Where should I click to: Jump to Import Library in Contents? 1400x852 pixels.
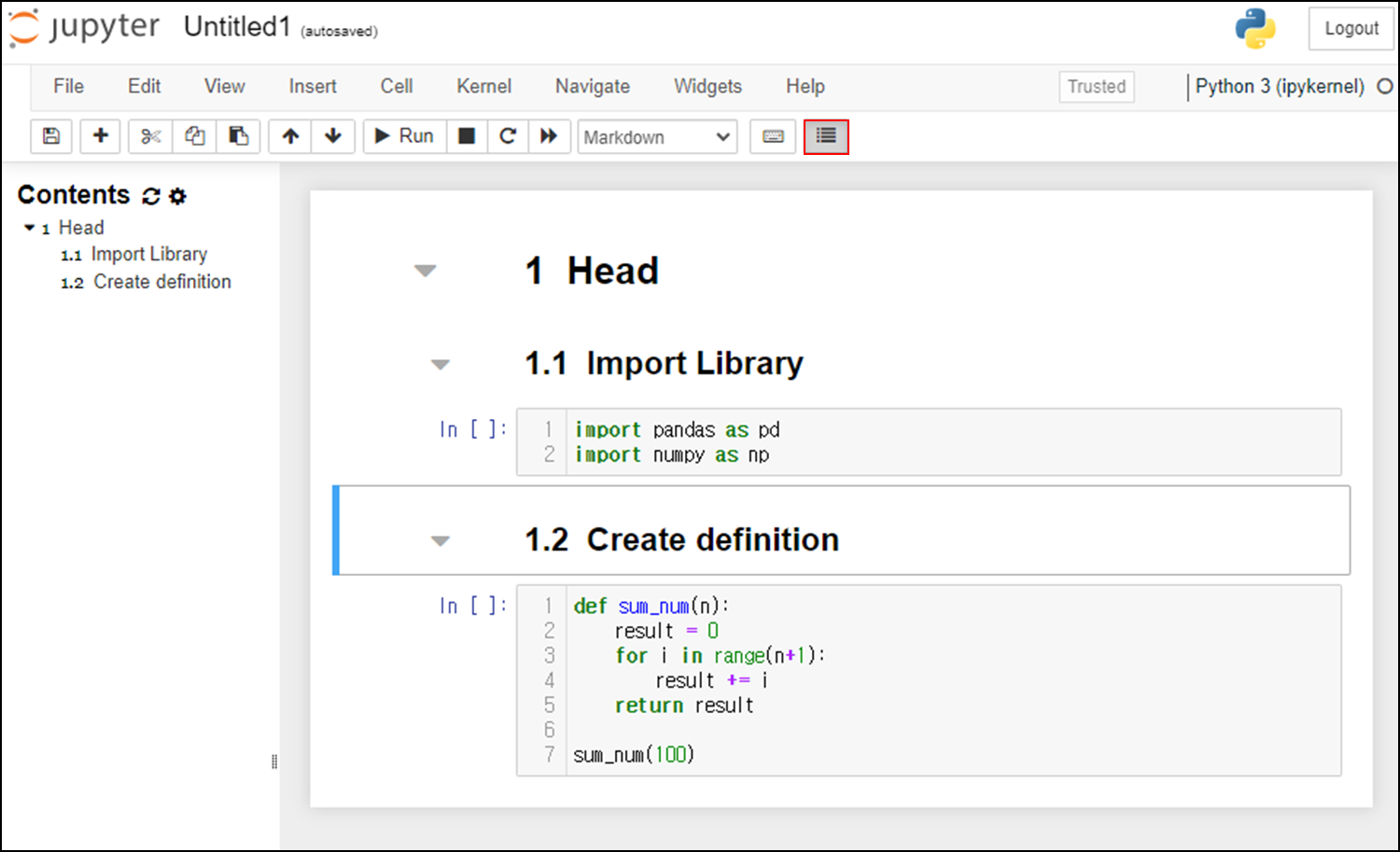(149, 254)
